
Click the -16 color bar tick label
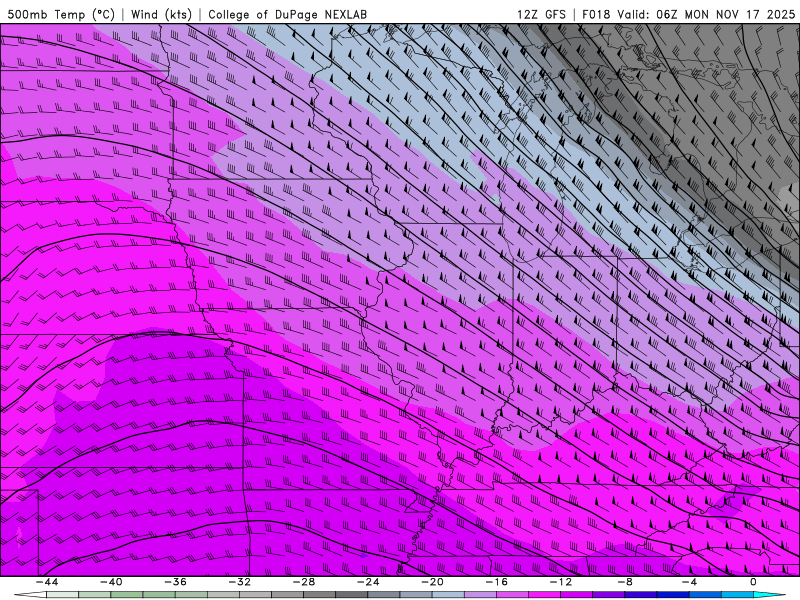pyautogui.click(x=496, y=582)
